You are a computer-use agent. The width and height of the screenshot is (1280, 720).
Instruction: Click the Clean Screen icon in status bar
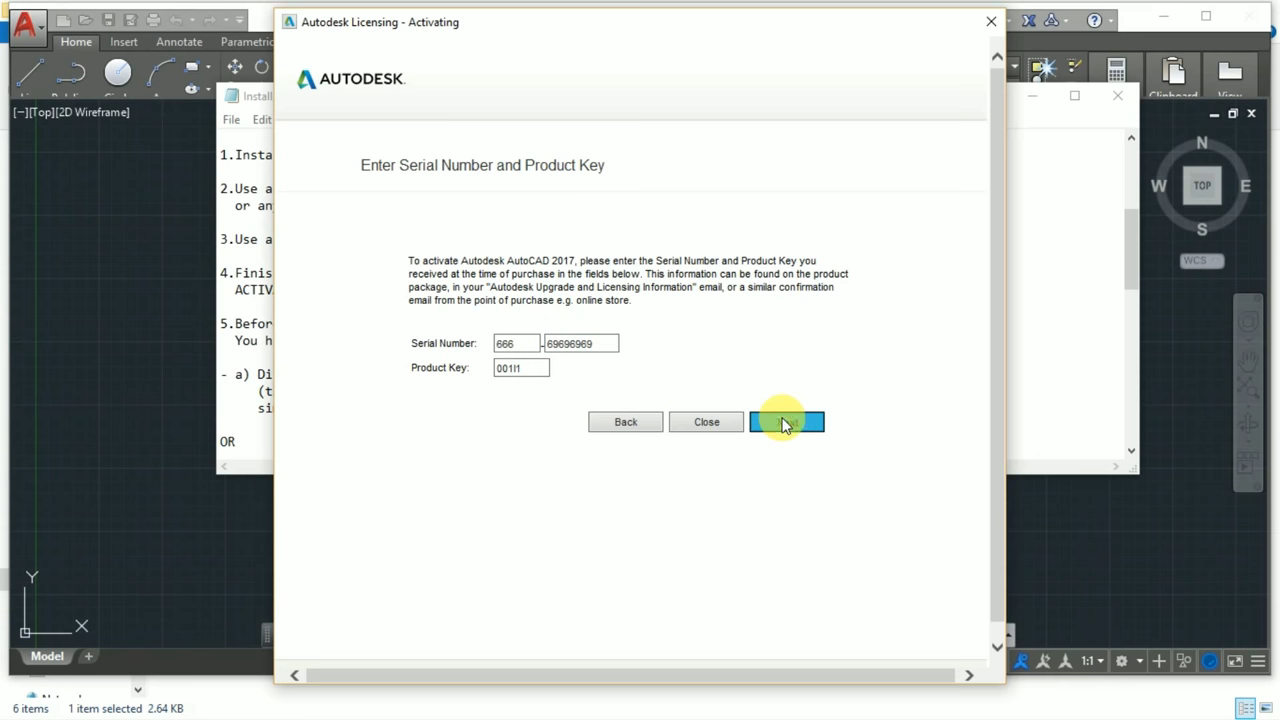[1235, 661]
